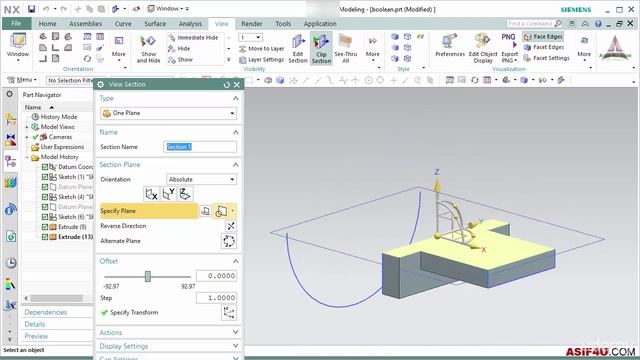Collapse the Type section
The width and height of the screenshot is (640, 360).
[236, 98]
